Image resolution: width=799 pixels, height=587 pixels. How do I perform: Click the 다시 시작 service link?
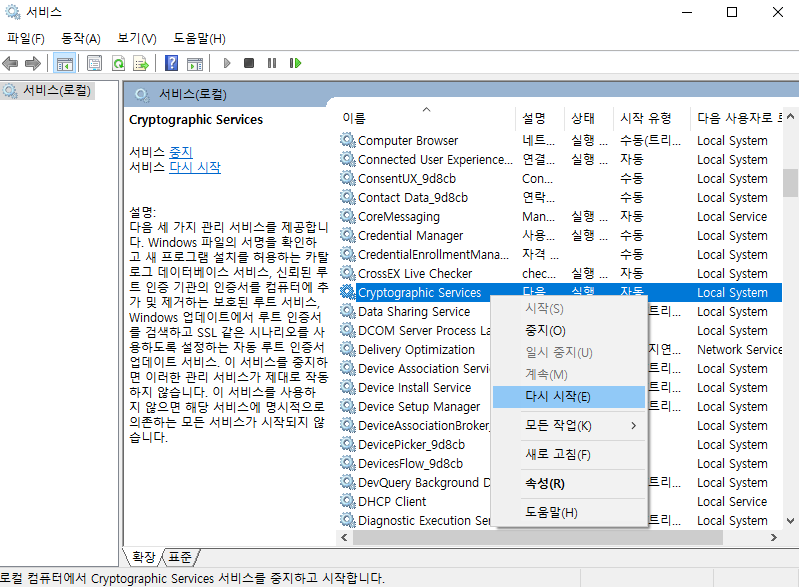click(x=195, y=167)
